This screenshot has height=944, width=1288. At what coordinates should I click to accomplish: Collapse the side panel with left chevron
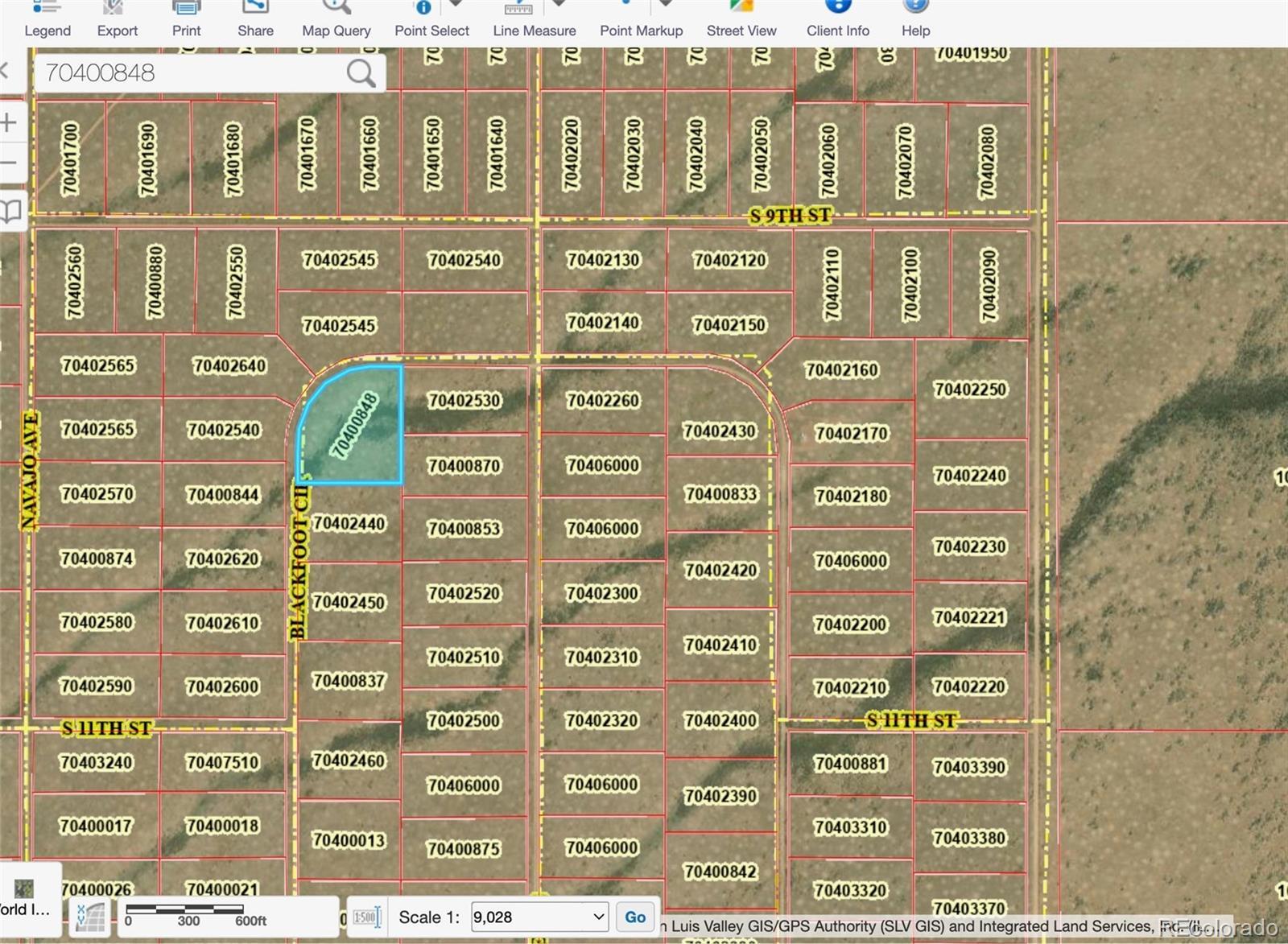tap(5, 71)
